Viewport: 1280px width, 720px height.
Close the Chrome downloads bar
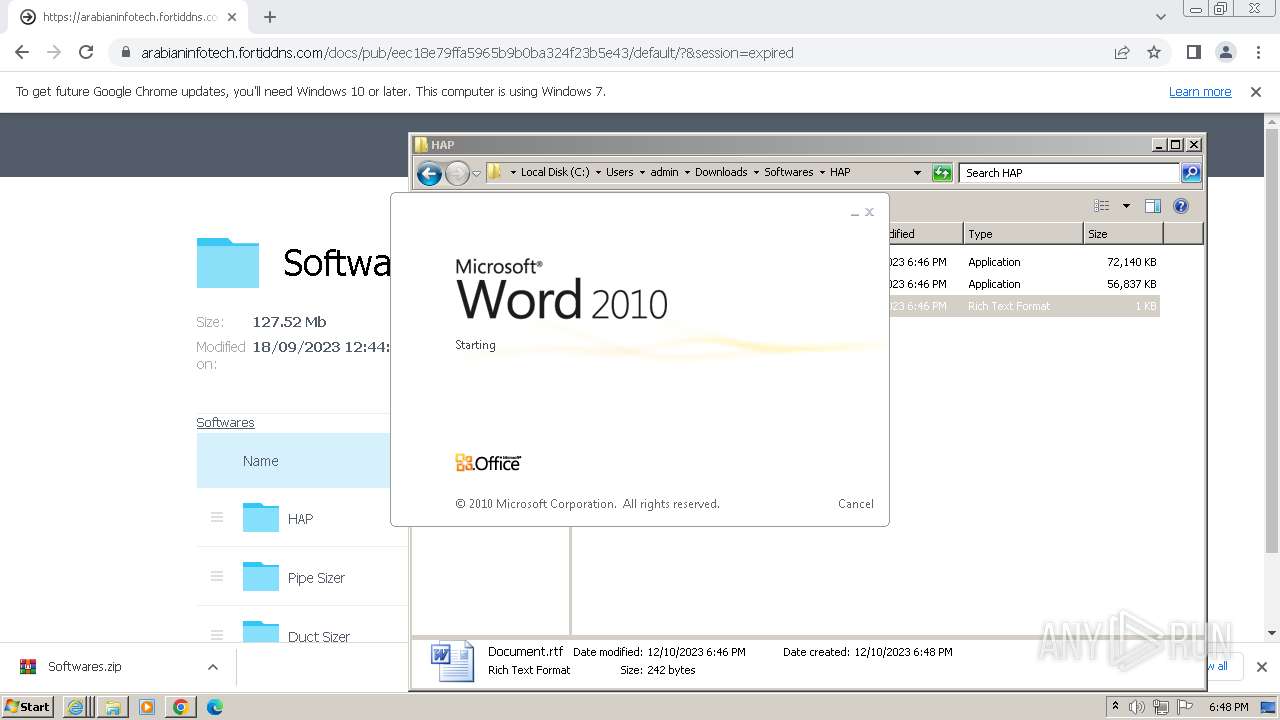coord(1261,667)
